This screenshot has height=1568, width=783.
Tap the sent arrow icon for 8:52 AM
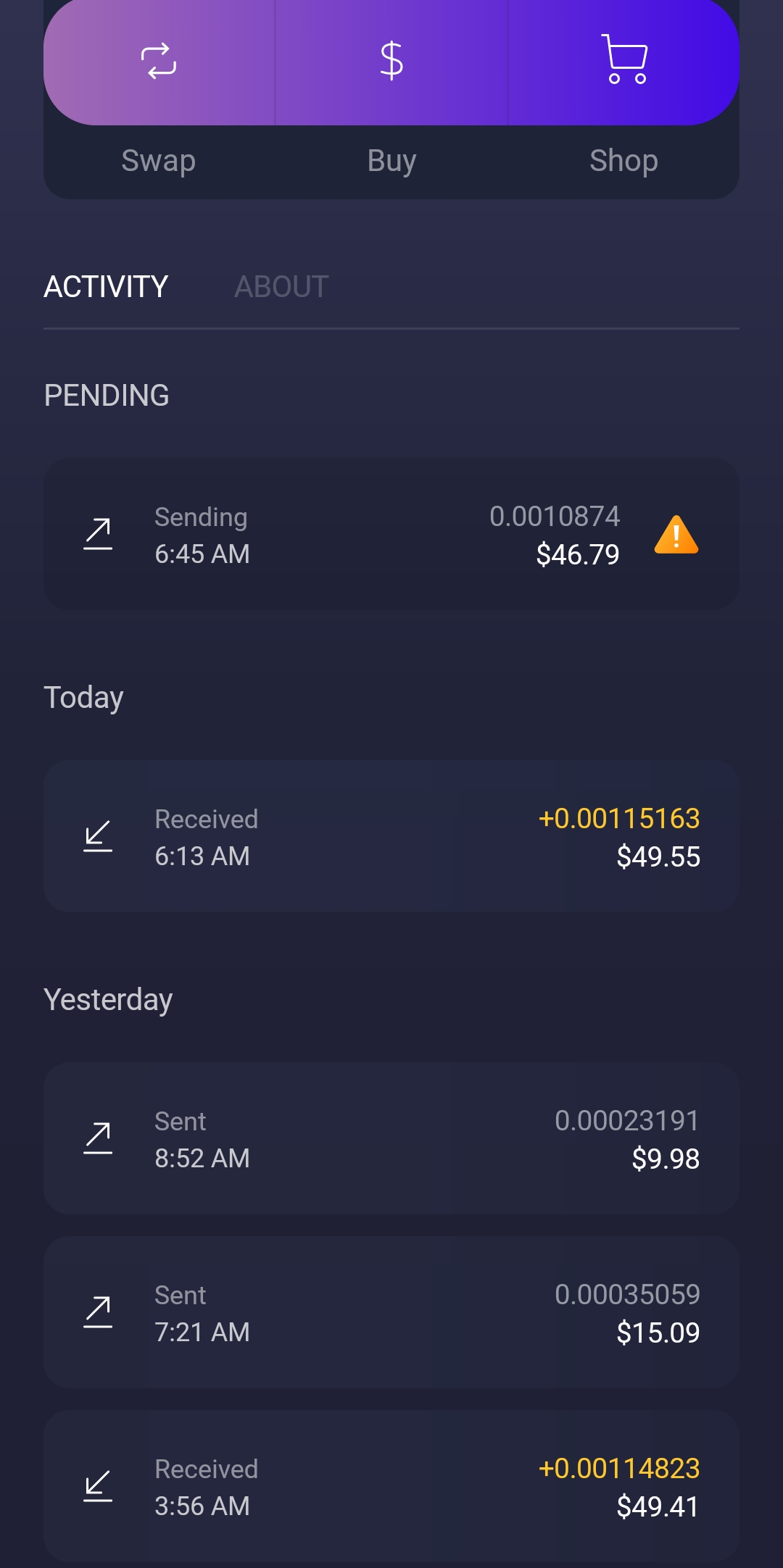click(98, 1139)
